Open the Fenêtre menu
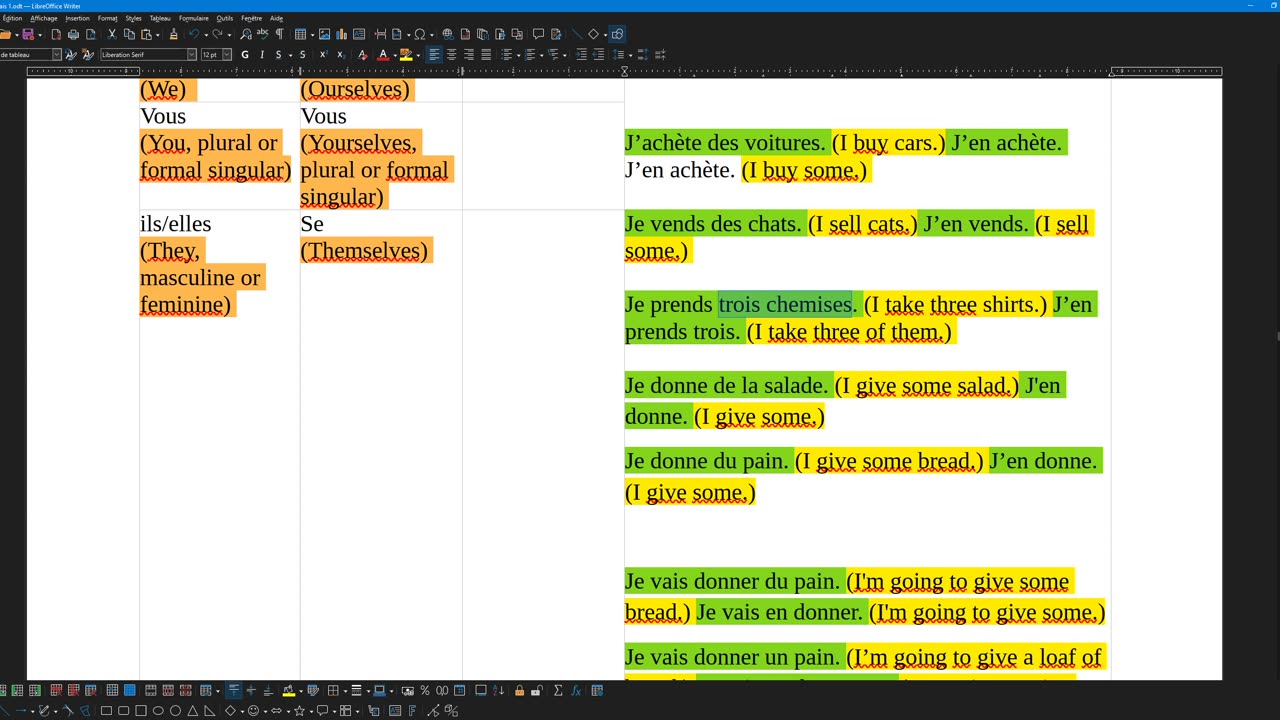Viewport: 1280px width, 720px height. [251, 18]
